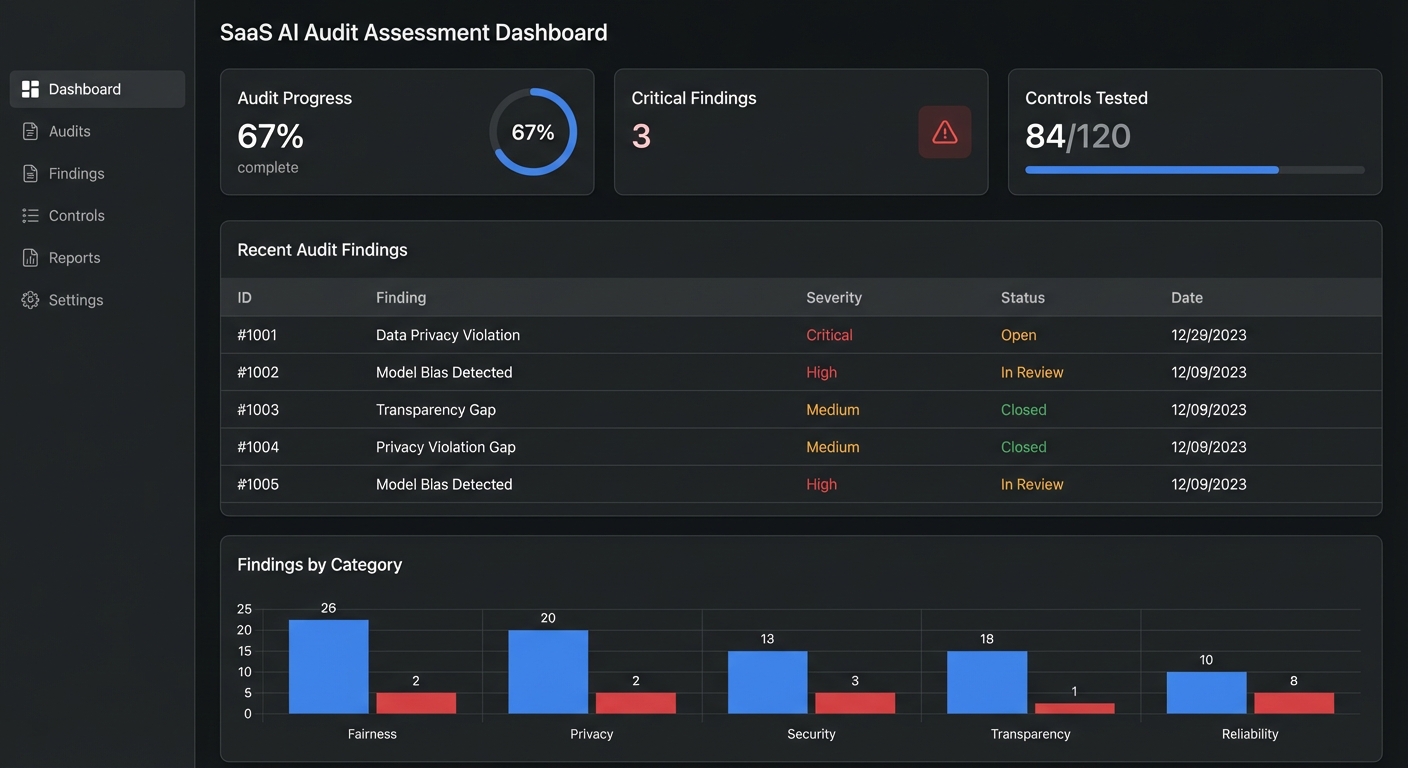The image size is (1408, 768).
Task: Click In Review status for finding #1002
Action: tap(1032, 371)
